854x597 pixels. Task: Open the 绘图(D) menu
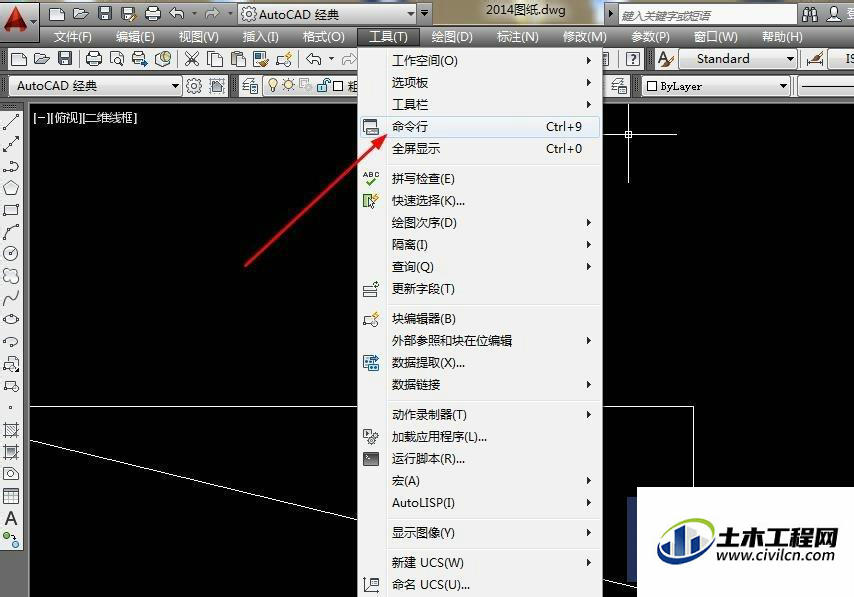[x=452, y=37]
